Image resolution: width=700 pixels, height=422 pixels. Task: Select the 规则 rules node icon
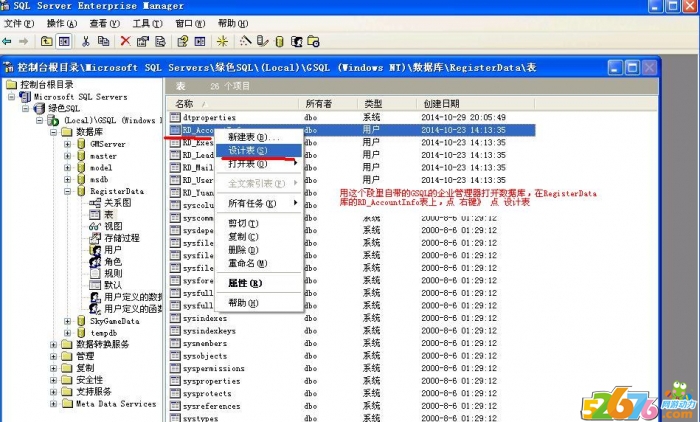coord(95,273)
